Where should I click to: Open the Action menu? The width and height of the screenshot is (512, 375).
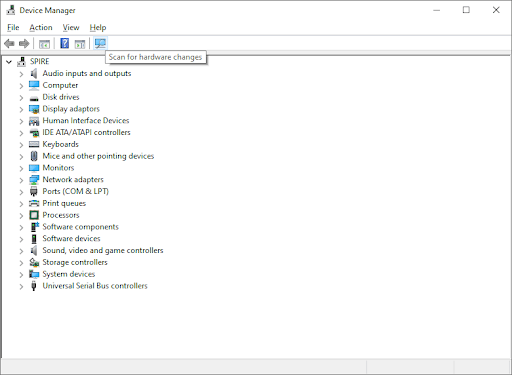pyautogui.click(x=41, y=28)
